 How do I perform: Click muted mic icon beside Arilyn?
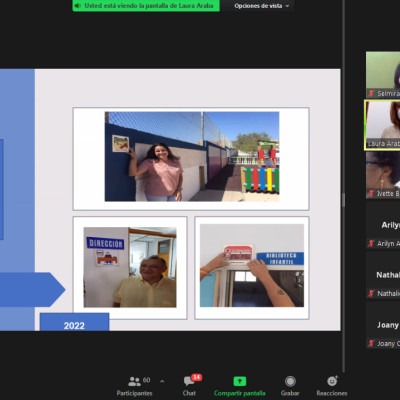(x=371, y=244)
